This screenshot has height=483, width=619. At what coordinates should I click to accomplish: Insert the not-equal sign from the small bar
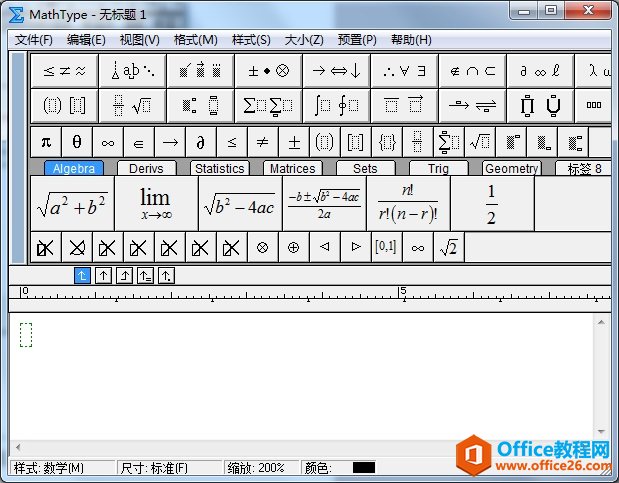pyautogui.click(x=263, y=142)
